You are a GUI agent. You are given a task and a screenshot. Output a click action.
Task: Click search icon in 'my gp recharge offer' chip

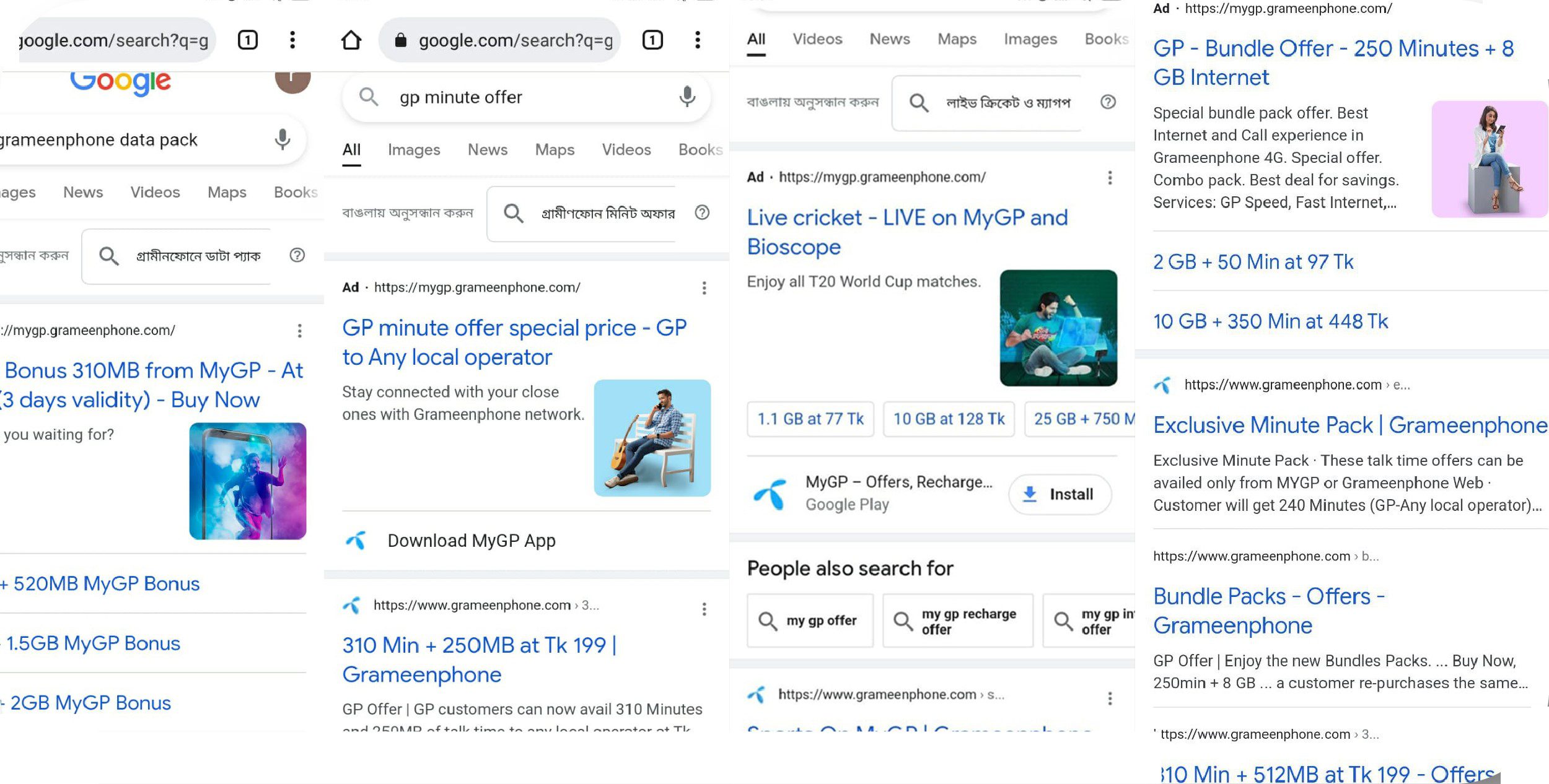click(x=903, y=621)
